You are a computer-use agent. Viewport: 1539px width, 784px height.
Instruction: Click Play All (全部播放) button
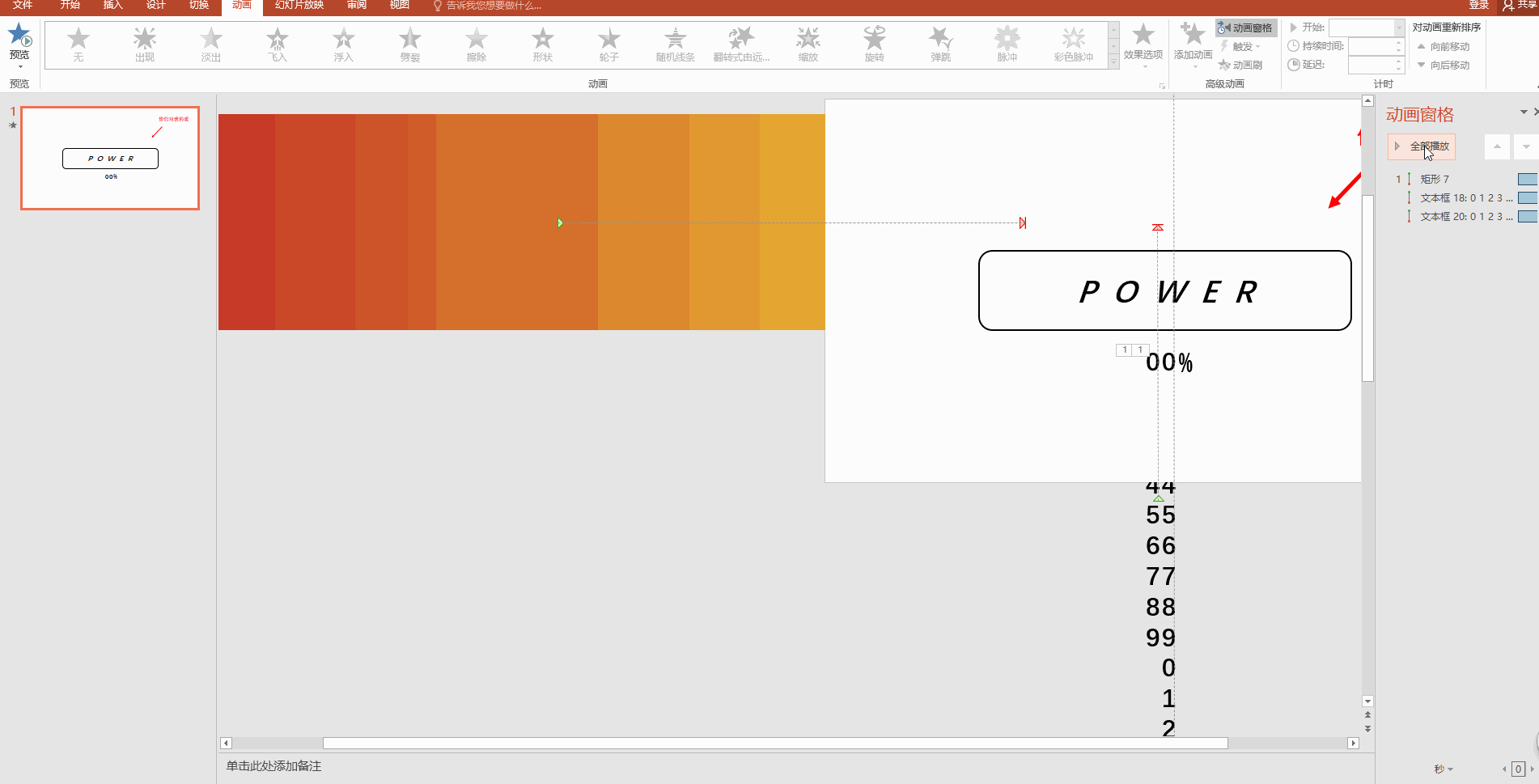point(1422,146)
